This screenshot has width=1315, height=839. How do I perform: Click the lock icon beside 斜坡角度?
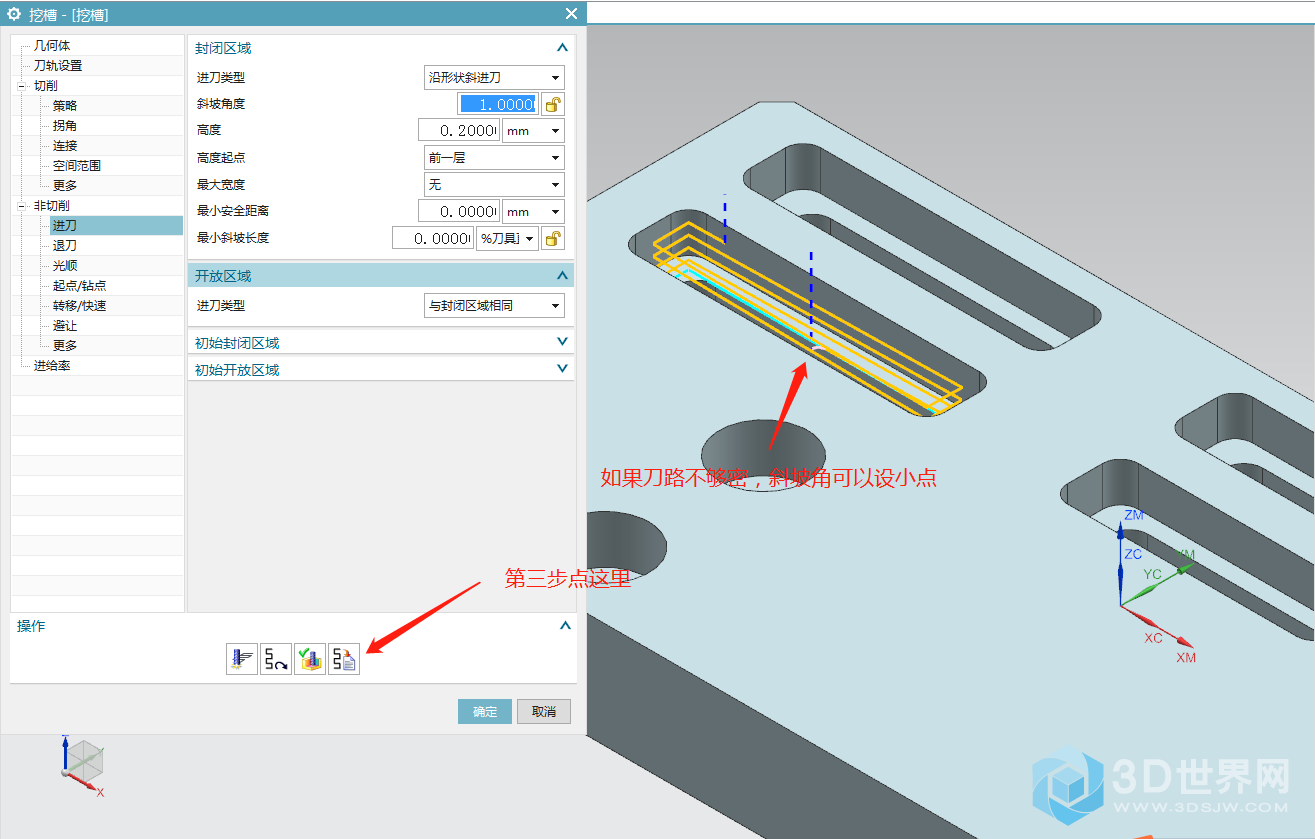(553, 104)
